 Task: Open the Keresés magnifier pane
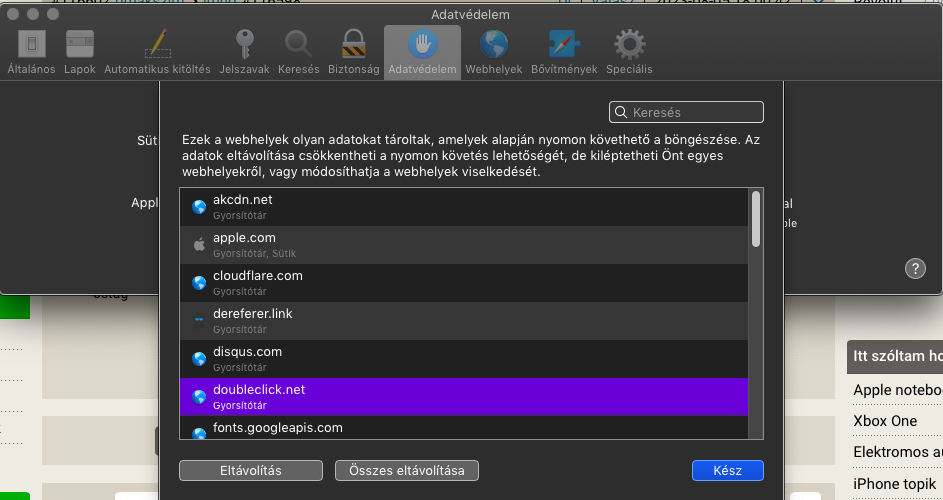298,52
